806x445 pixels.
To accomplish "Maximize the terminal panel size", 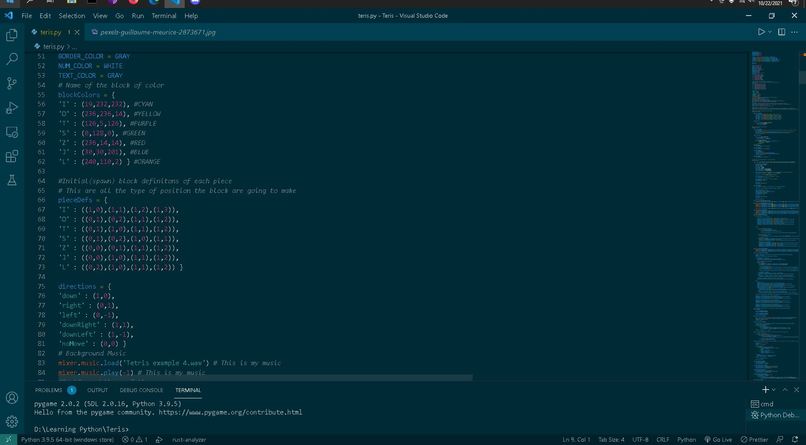I will pos(785,390).
